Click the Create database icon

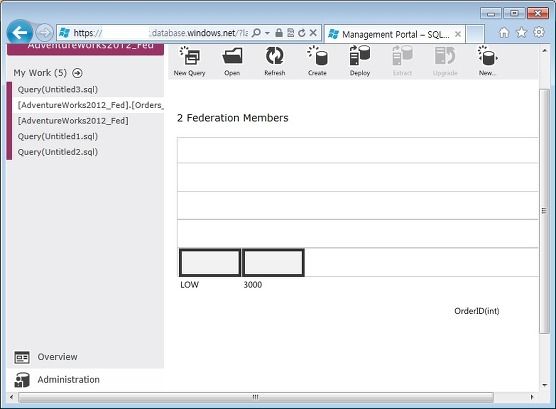tap(317, 61)
